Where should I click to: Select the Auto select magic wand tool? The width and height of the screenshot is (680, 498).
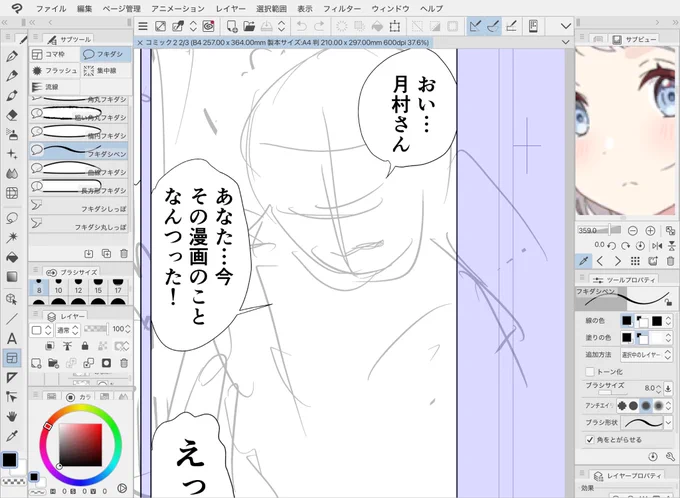(12, 238)
